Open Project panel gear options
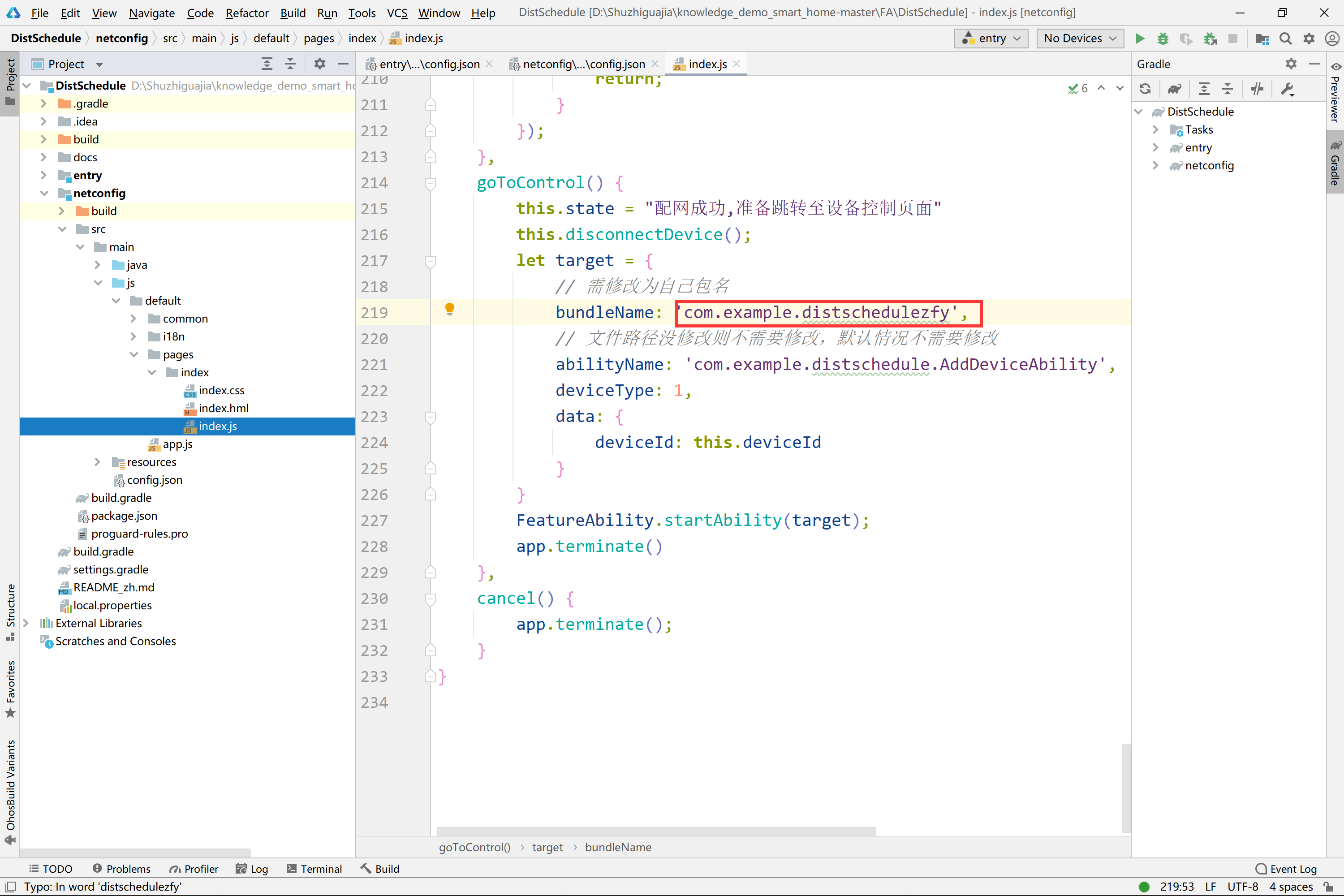Viewport: 1344px width, 896px height. (x=319, y=64)
